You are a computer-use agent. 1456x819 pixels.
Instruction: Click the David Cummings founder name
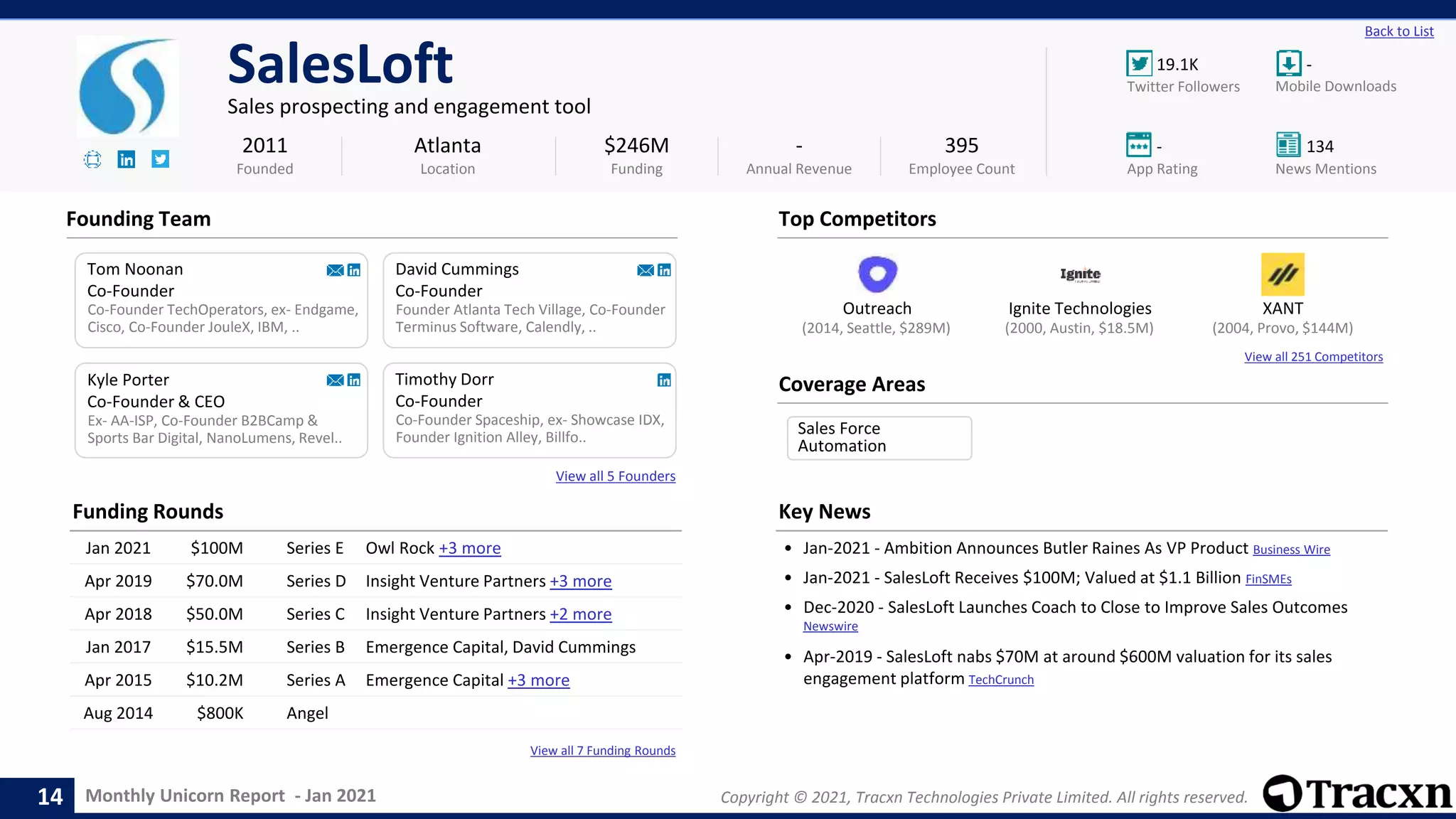click(457, 269)
